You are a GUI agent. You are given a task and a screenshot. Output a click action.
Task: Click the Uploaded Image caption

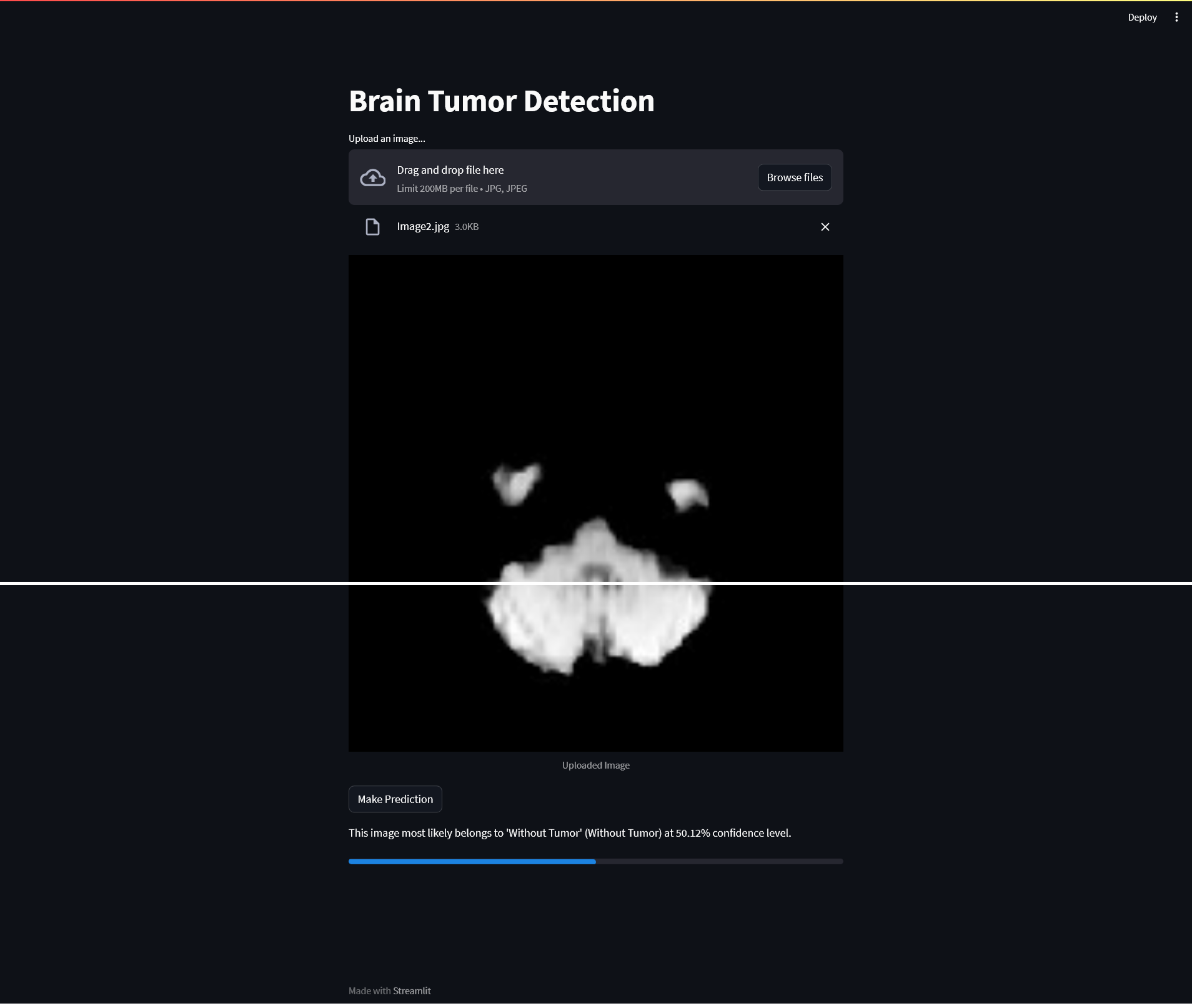pos(595,764)
